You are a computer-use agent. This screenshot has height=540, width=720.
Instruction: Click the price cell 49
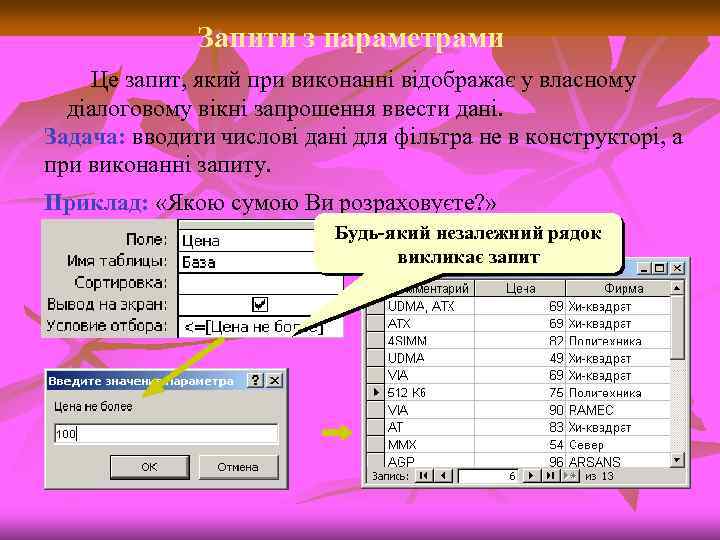(520, 358)
